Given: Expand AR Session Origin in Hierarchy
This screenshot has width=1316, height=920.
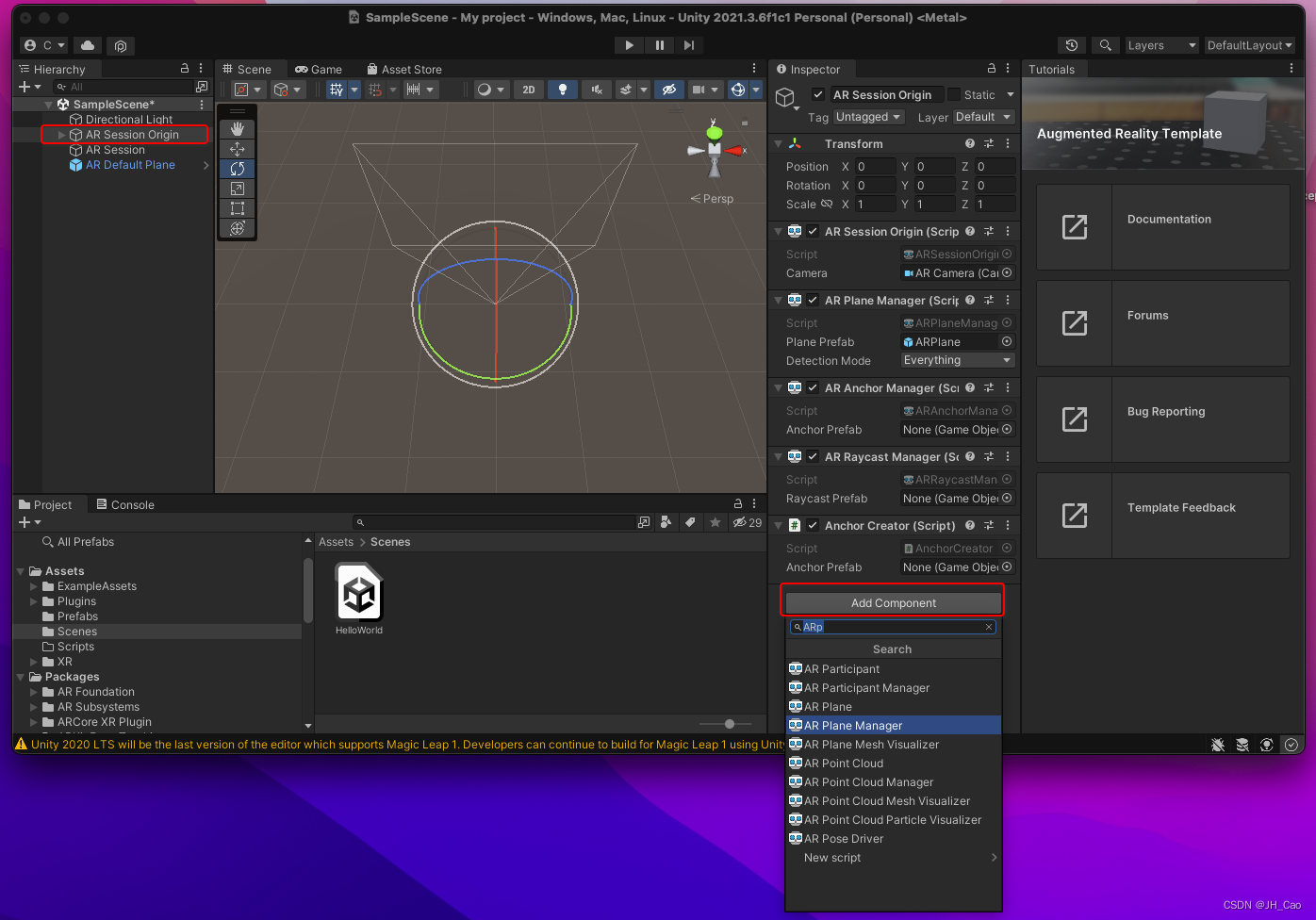Looking at the screenshot, I should (62, 135).
